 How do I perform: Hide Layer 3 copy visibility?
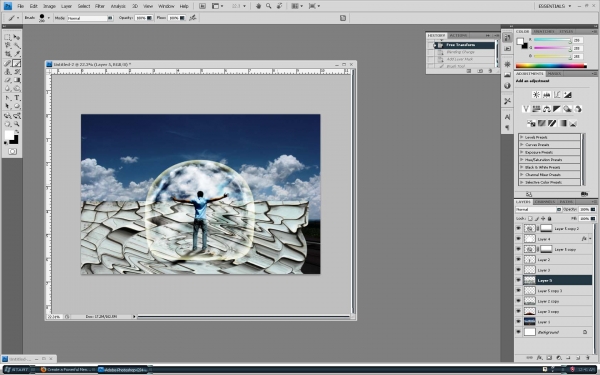click(x=518, y=311)
